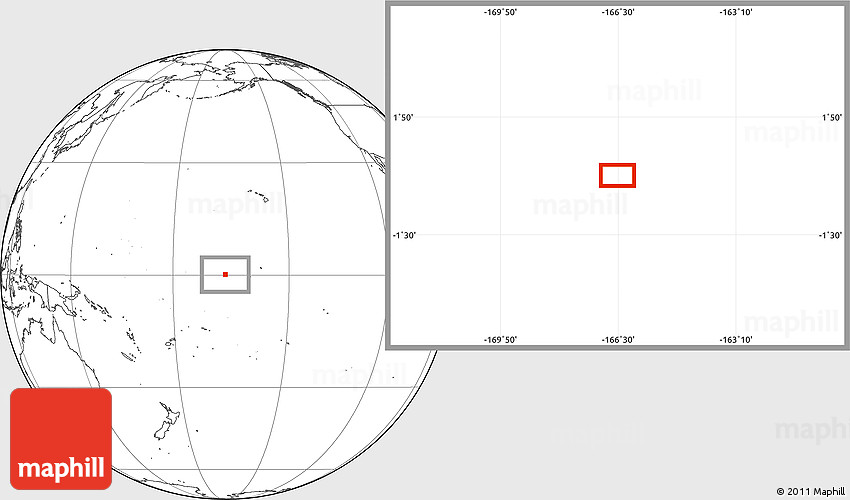Click the red maphill logo

click(61, 438)
